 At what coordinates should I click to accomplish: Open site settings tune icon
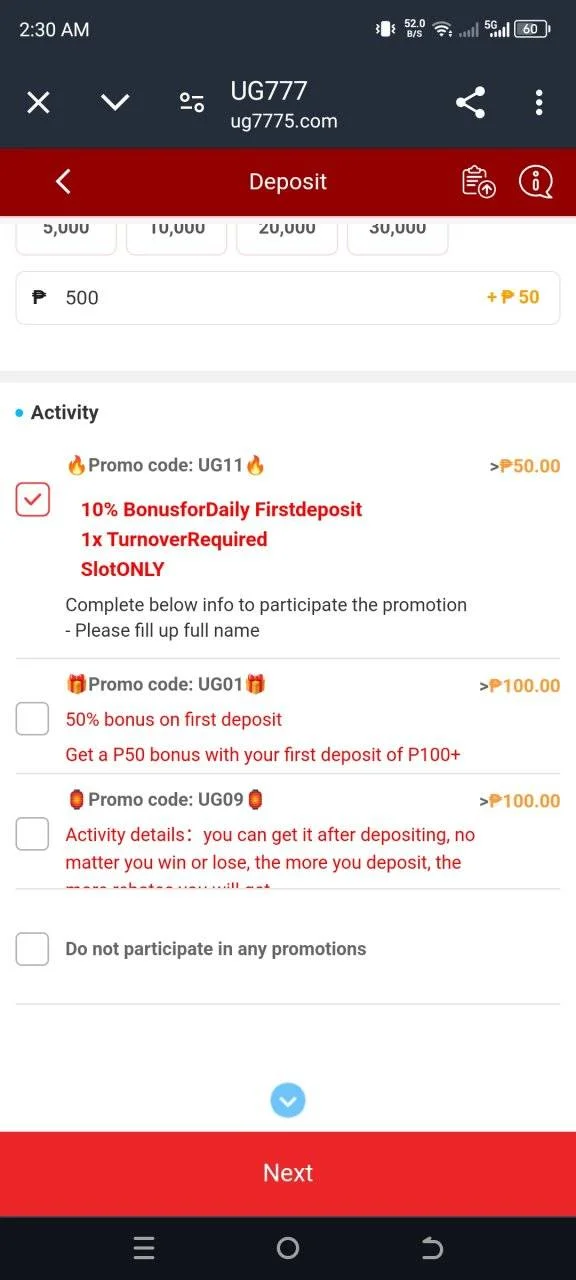[x=191, y=102]
